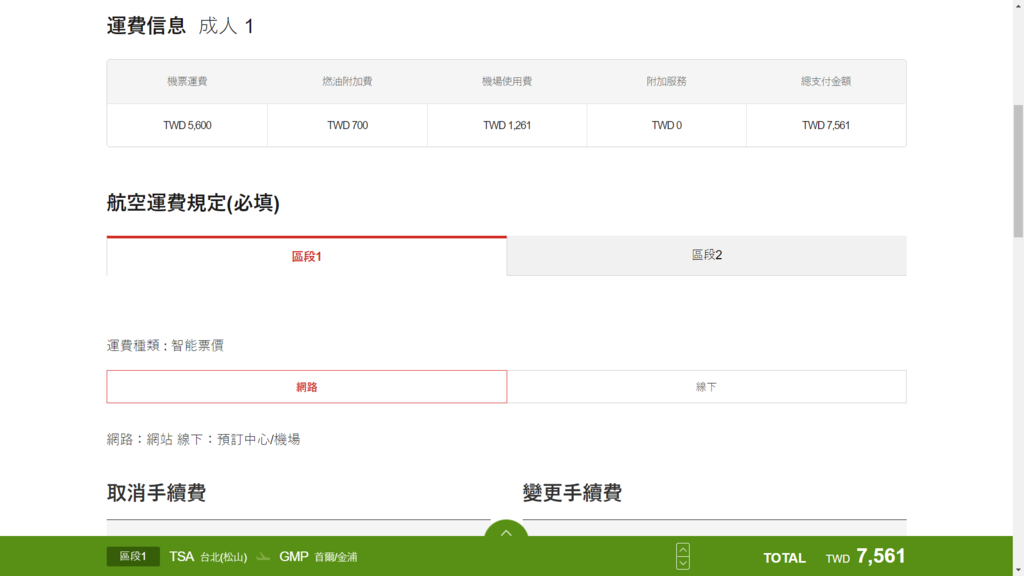The width and height of the screenshot is (1024, 576).
Task: Click the 附加服務 column header
Action: (x=667, y=82)
